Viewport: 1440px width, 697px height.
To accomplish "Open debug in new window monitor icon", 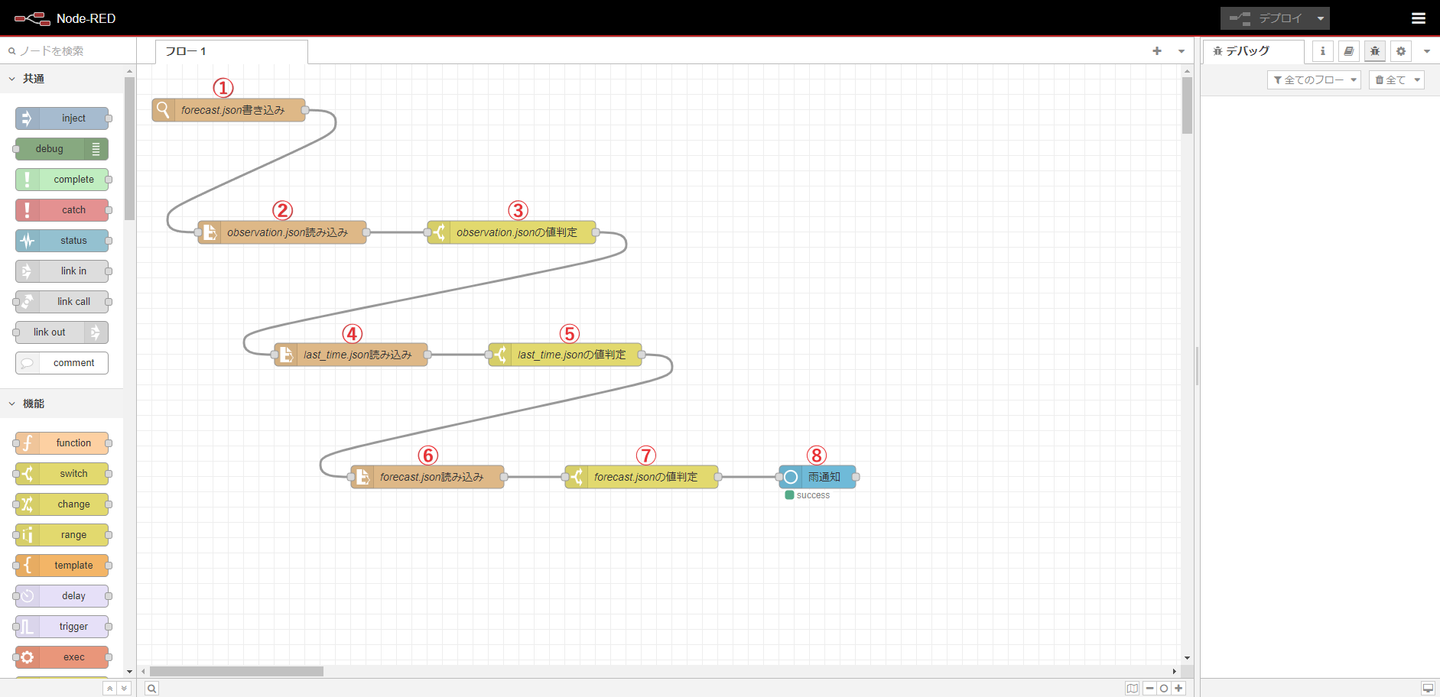I will click(1428, 688).
